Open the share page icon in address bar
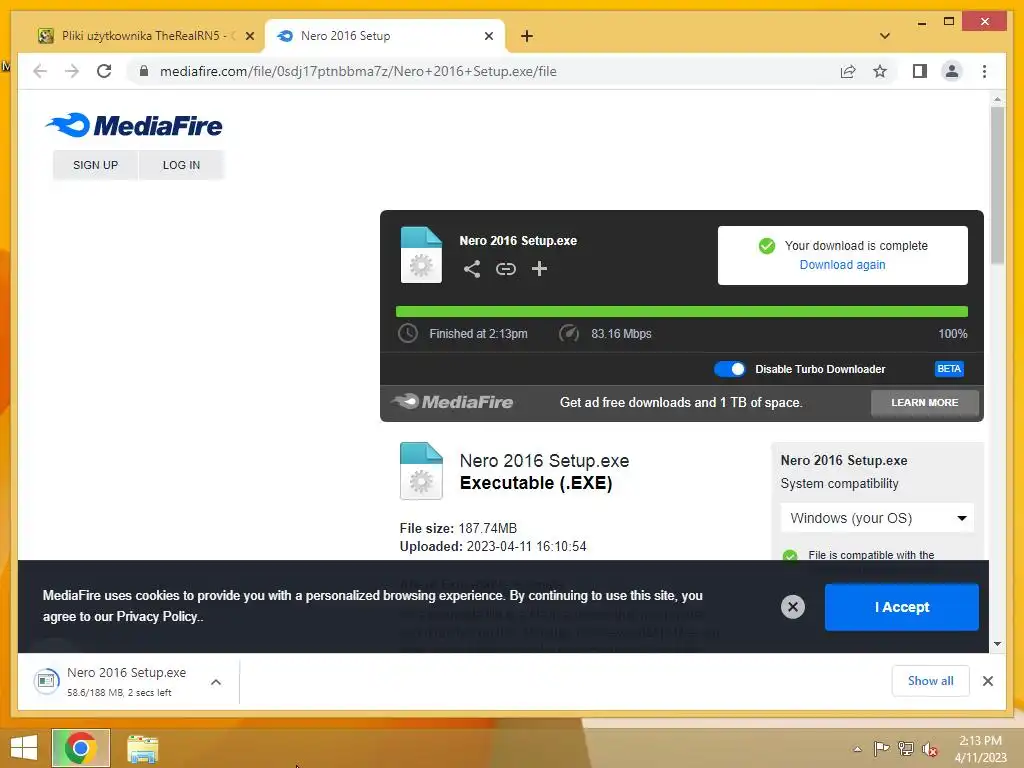This screenshot has width=1024, height=768. (848, 71)
